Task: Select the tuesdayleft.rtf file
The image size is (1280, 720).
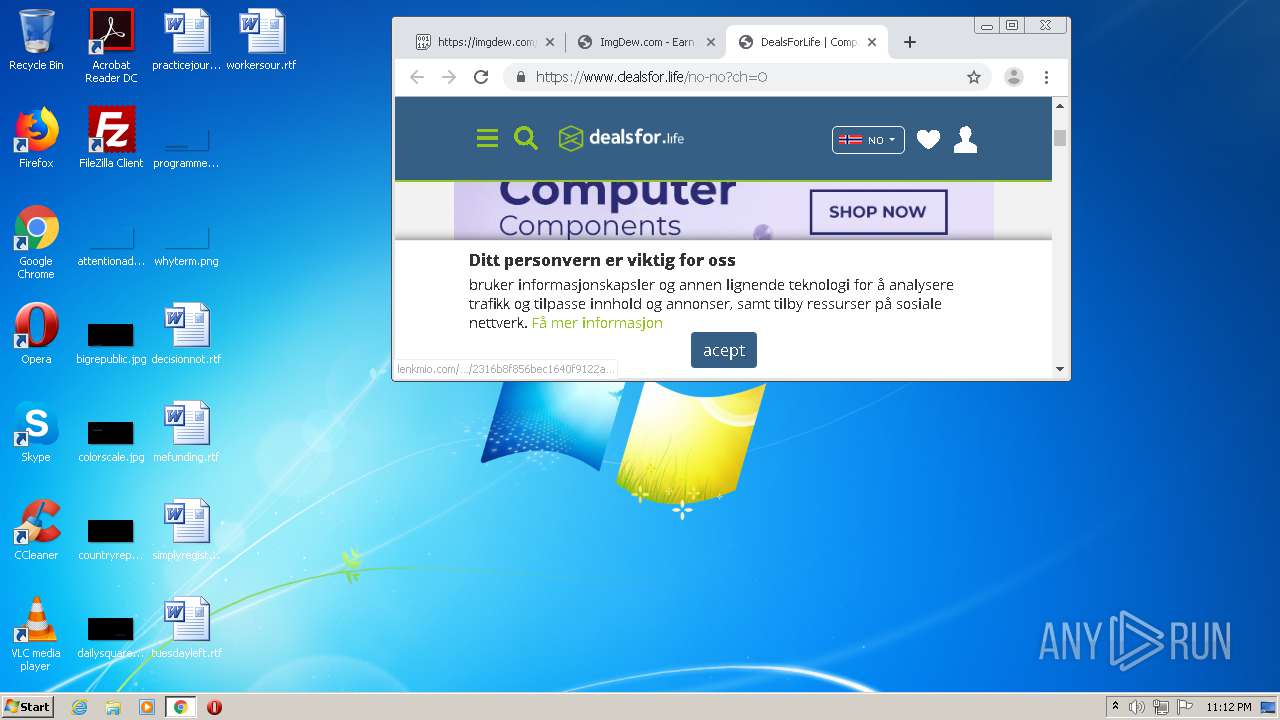Action: [x=186, y=628]
